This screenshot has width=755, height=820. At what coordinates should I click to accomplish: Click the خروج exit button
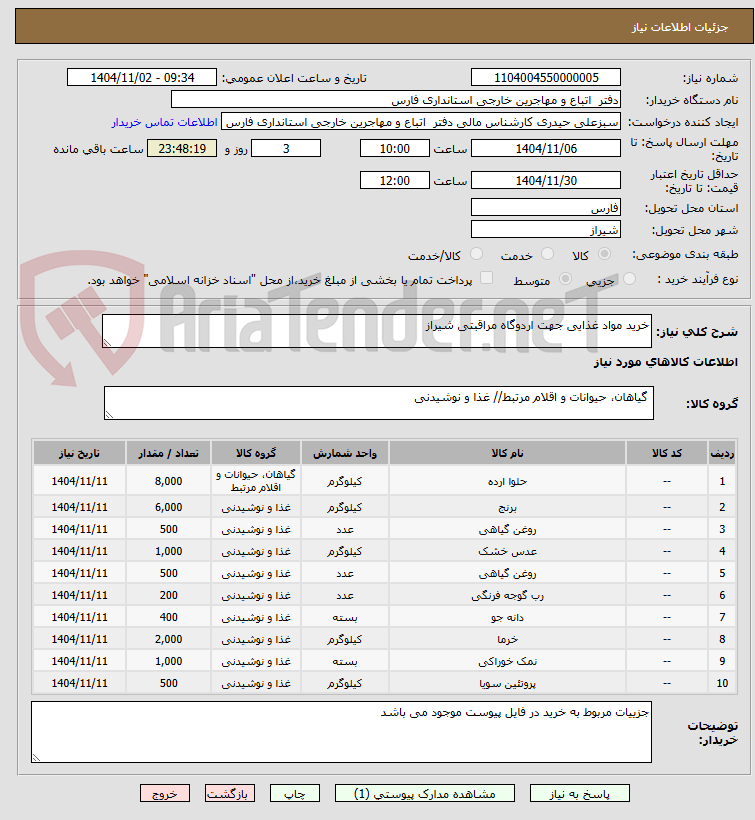(x=165, y=793)
